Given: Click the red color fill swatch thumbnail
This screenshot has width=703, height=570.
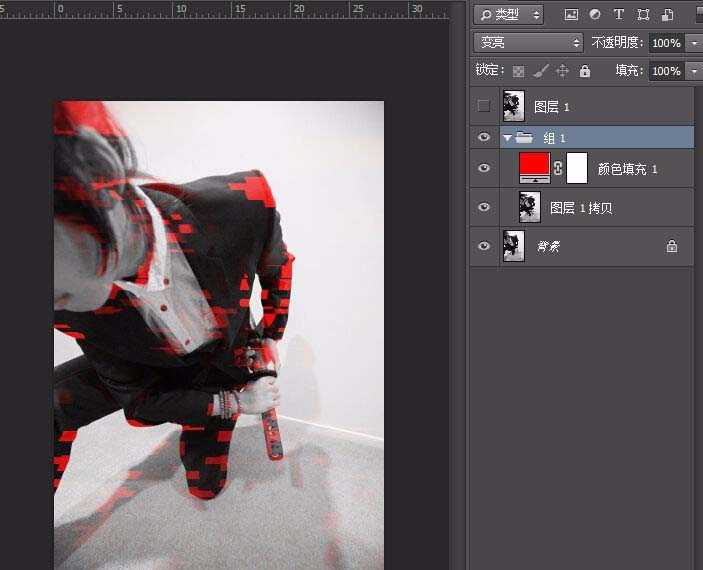Looking at the screenshot, I should (535, 168).
